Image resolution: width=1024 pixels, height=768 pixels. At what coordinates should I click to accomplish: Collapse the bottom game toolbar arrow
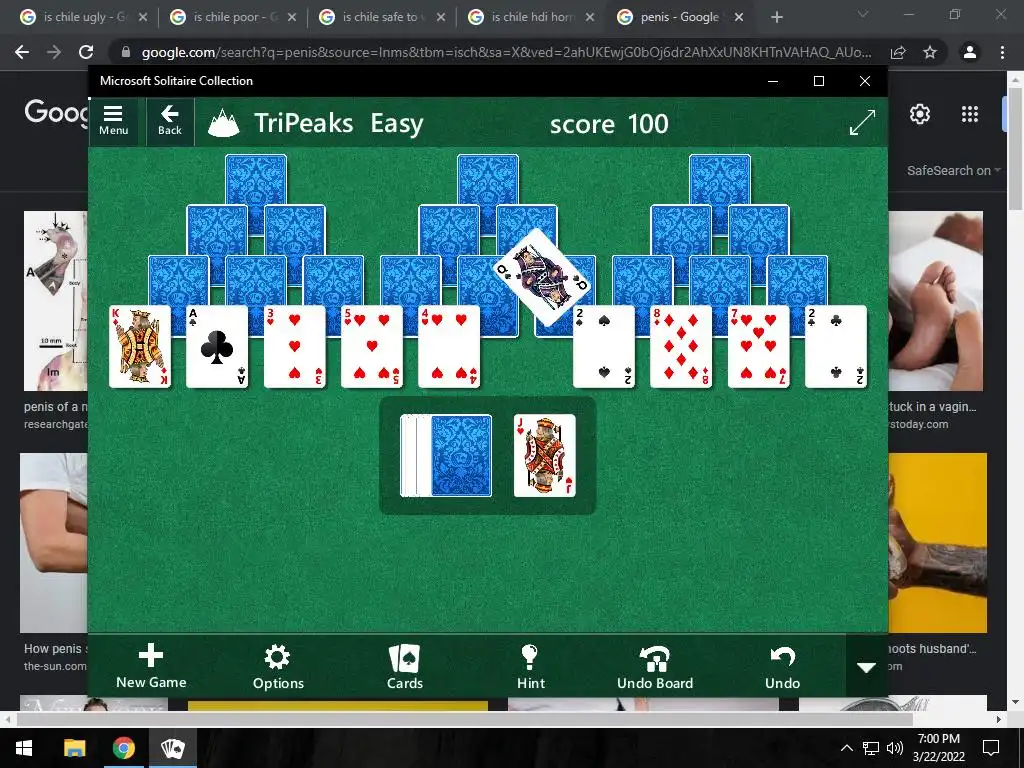pyautogui.click(x=867, y=667)
